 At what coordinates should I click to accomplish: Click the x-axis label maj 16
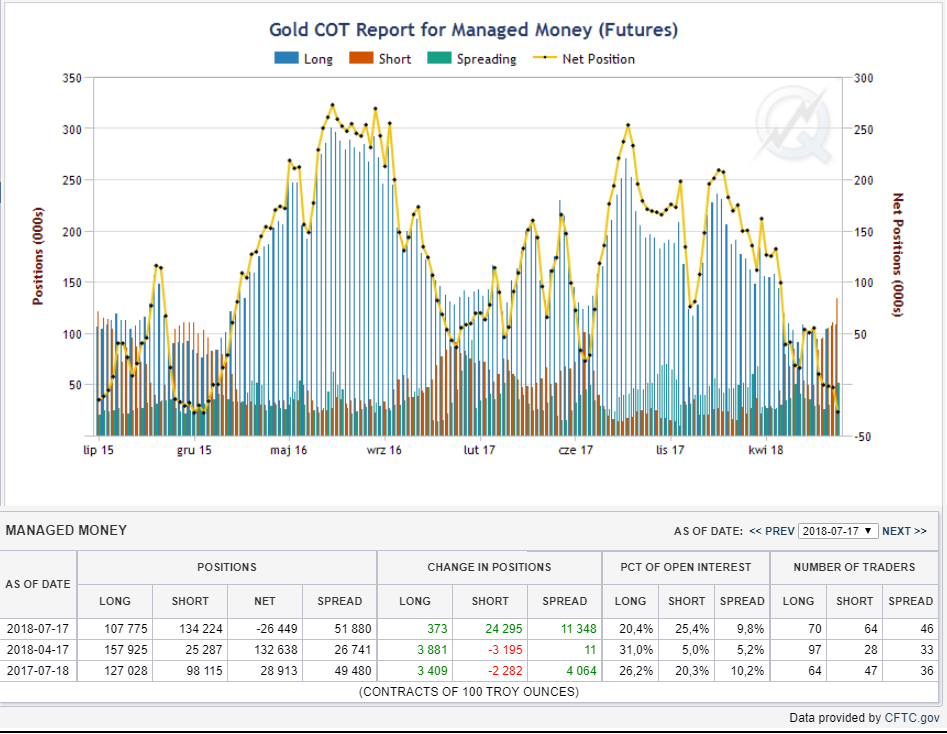(x=289, y=450)
